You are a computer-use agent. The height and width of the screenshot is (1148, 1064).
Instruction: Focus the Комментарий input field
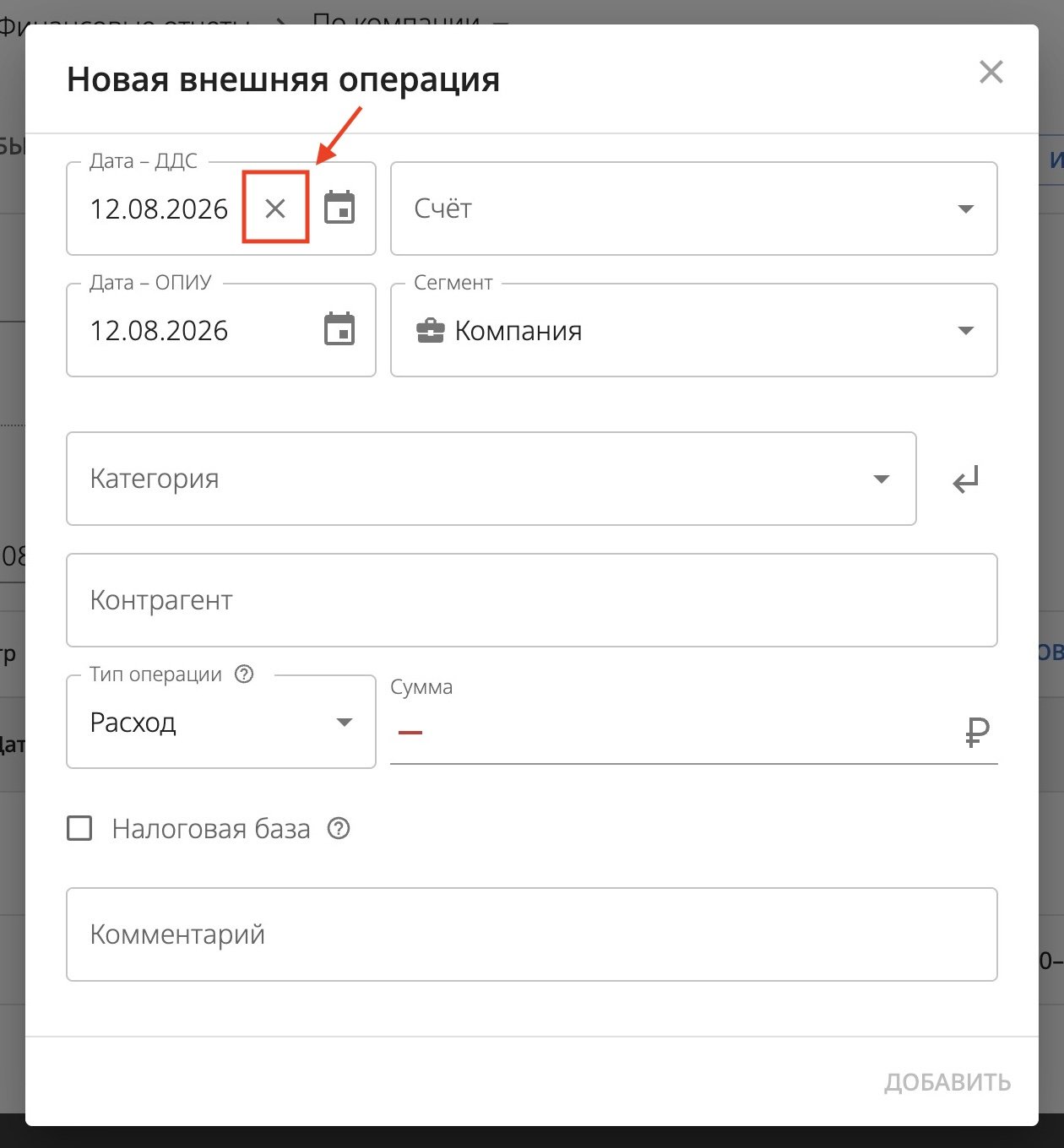pyautogui.click(x=532, y=934)
